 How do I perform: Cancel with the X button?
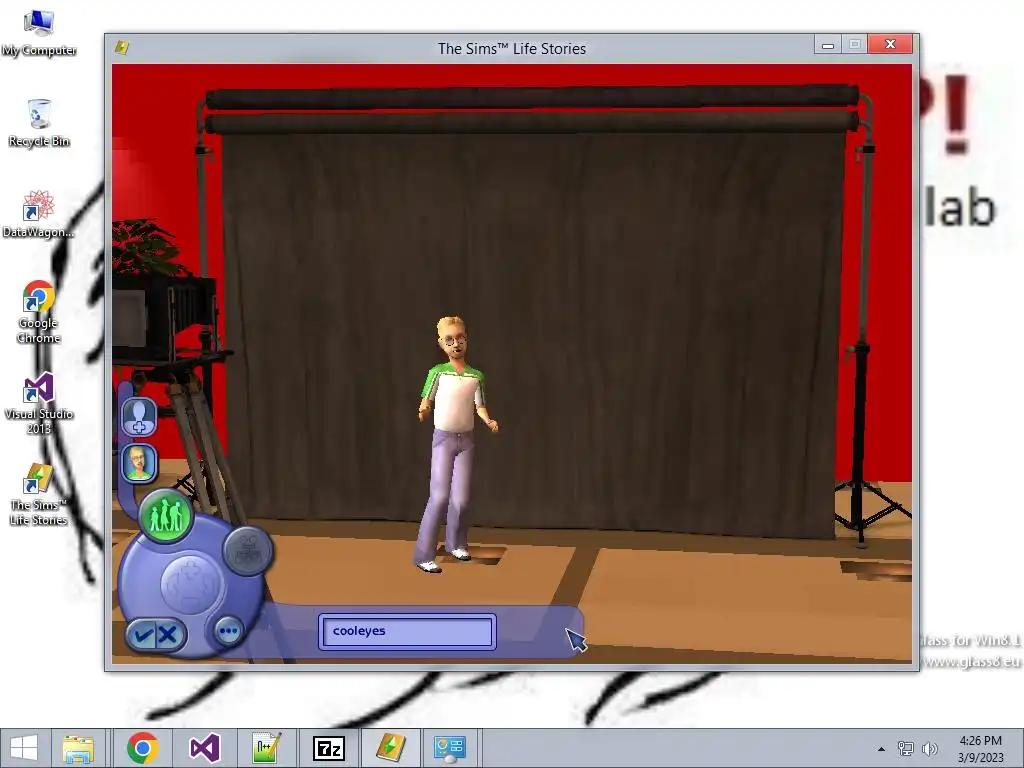[x=169, y=634]
